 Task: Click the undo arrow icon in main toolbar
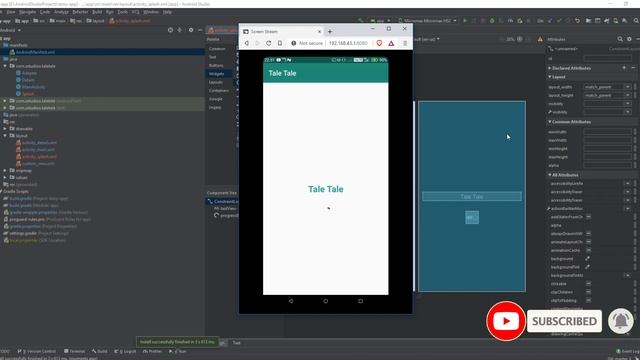577,20
